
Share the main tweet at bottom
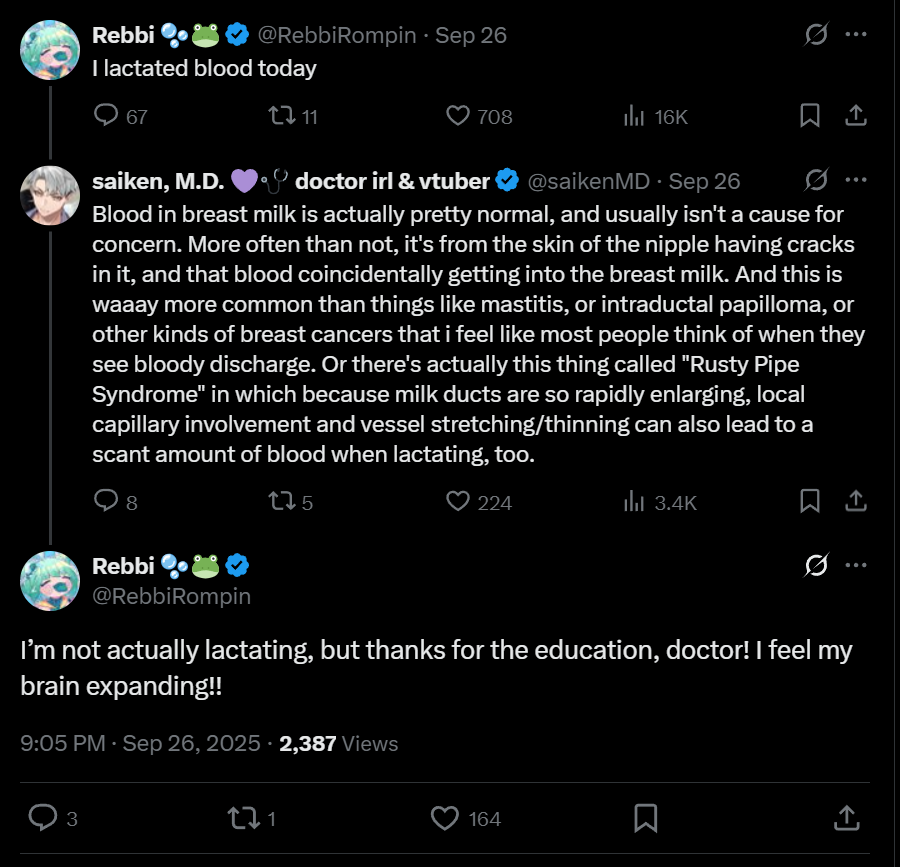click(x=846, y=819)
